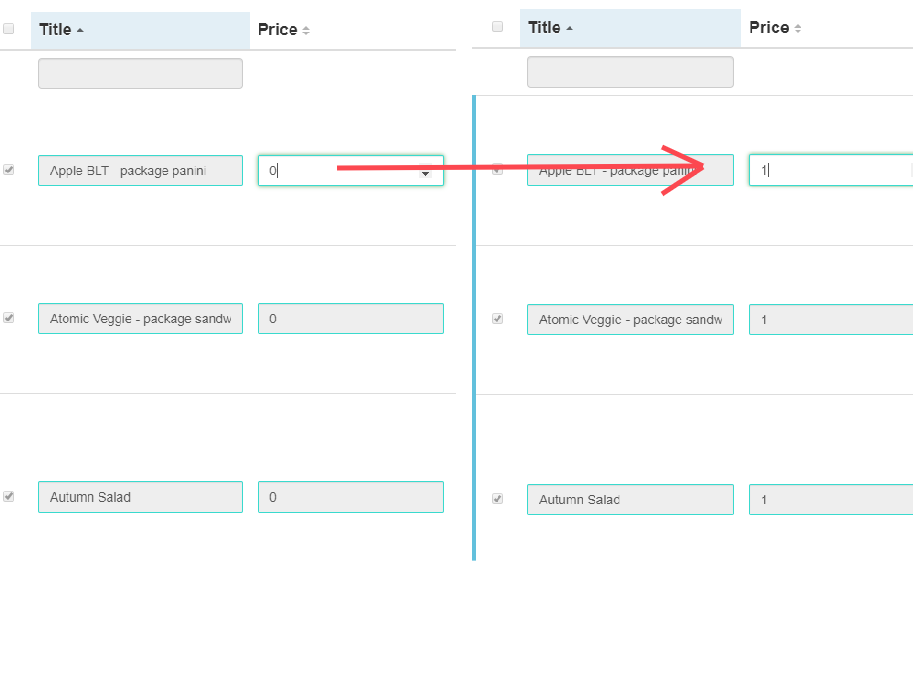Select the left Autumn Salad title field

pos(140,497)
